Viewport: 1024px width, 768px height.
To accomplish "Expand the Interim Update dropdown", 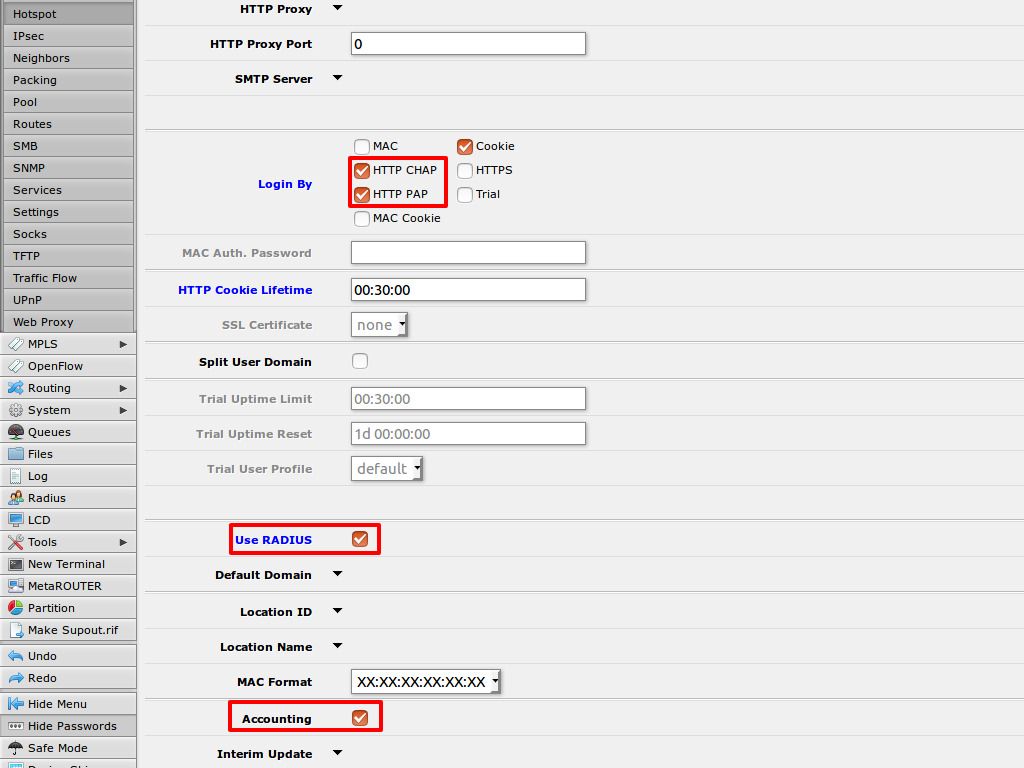I will [x=337, y=753].
